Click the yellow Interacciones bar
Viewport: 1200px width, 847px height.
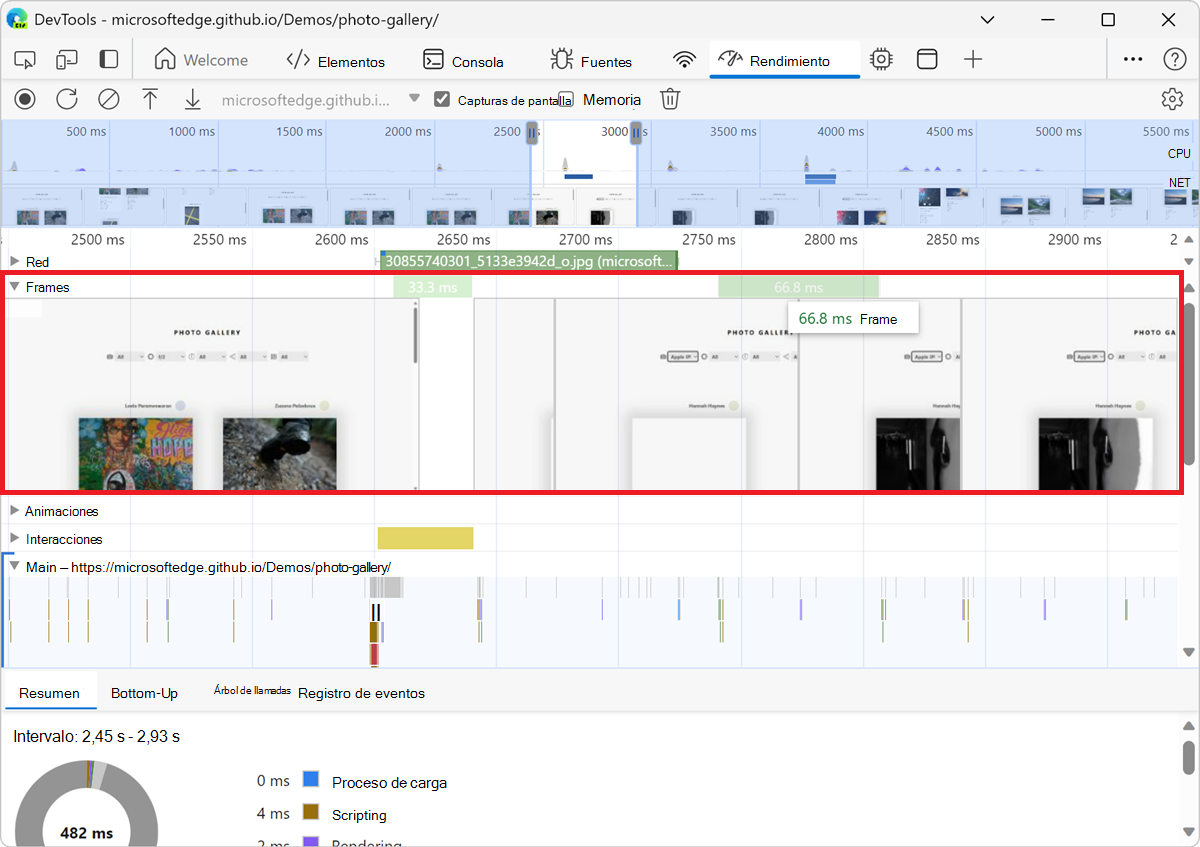click(x=425, y=539)
